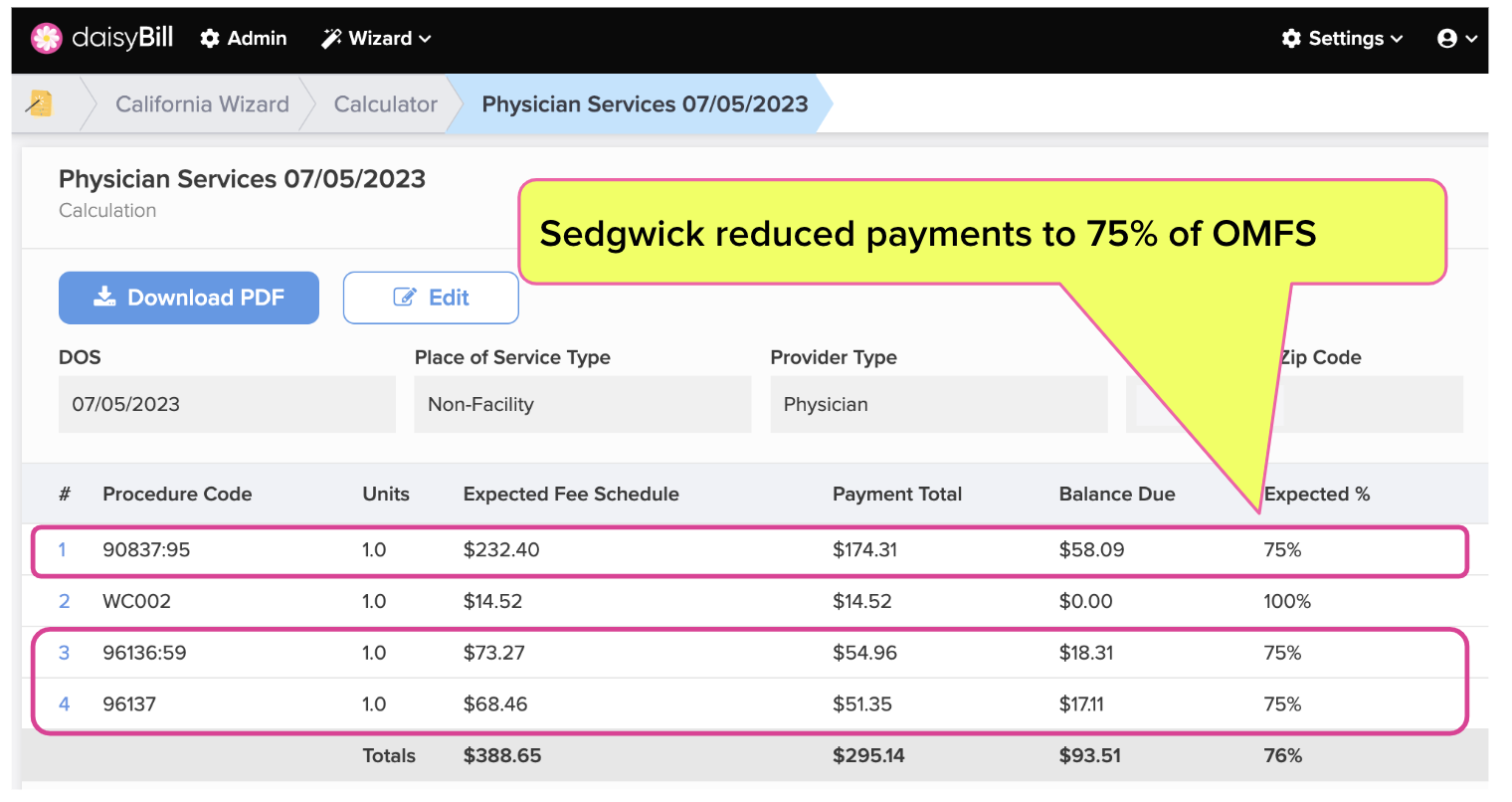The height and width of the screenshot is (802, 1512).
Task: Click the Download PDF button
Action: click(x=188, y=297)
